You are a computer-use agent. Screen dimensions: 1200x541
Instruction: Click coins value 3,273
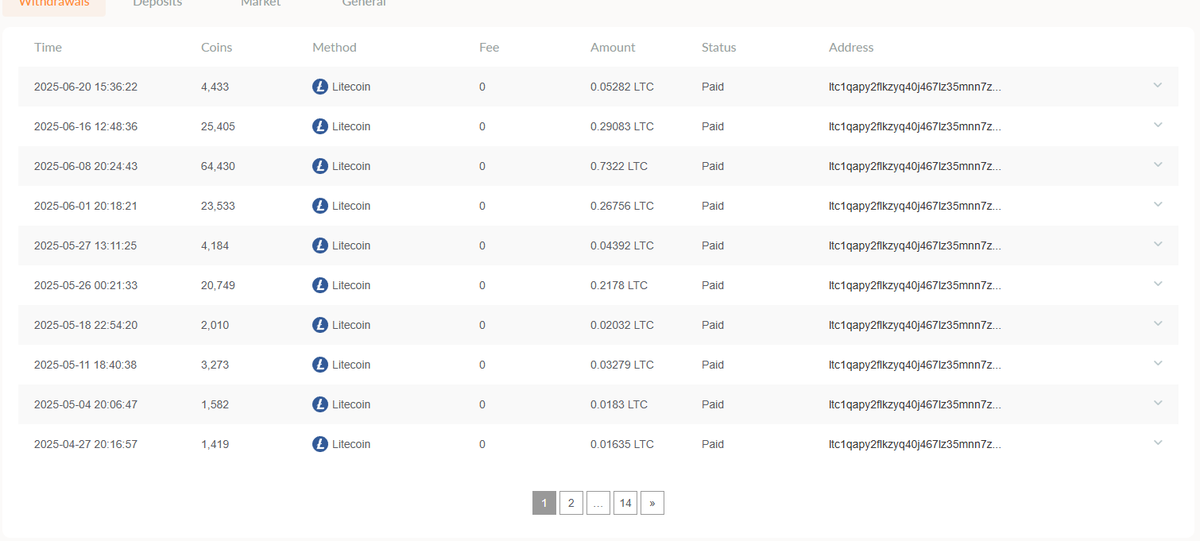(x=215, y=365)
